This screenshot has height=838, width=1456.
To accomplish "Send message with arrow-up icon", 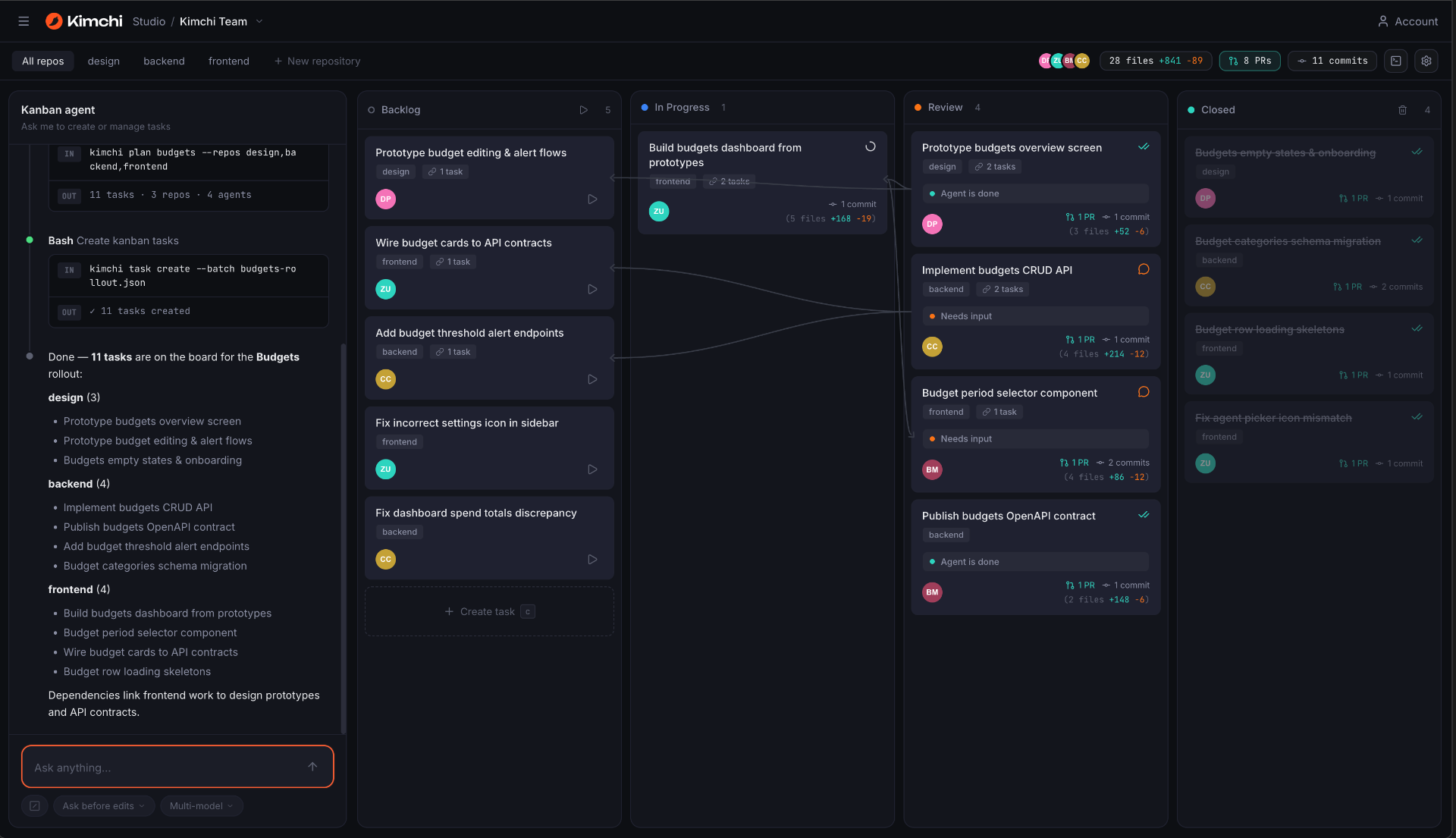I will coord(312,767).
